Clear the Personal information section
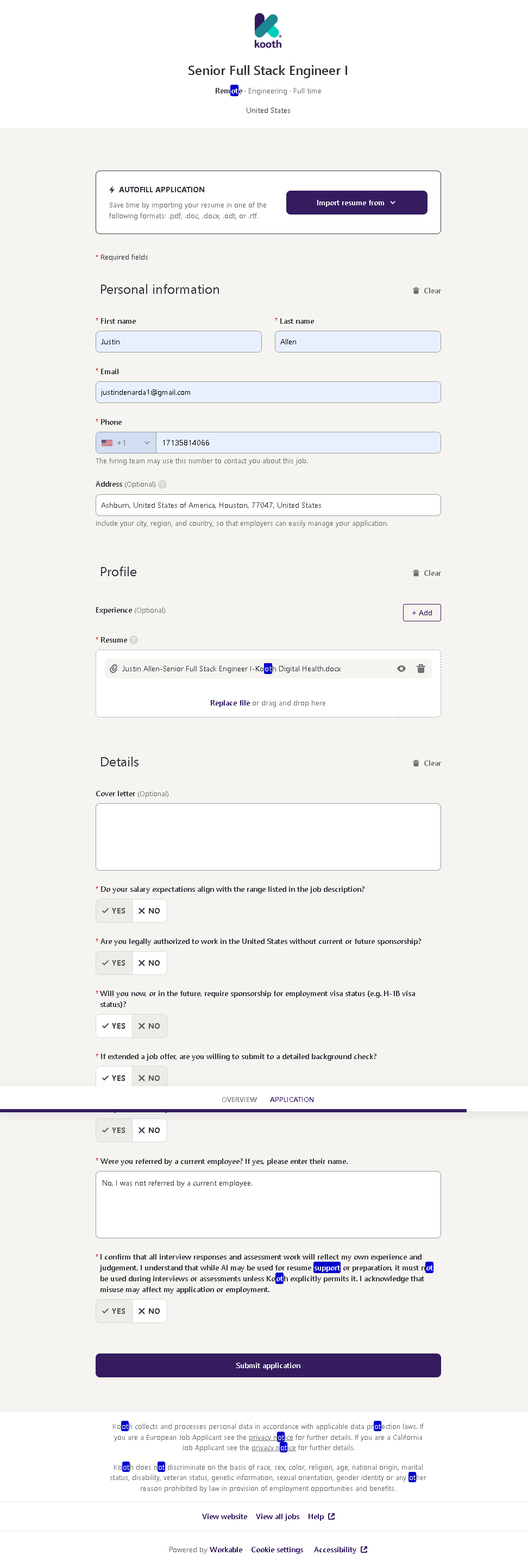The width and height of the screenshot is (528, 1568). 427,291
